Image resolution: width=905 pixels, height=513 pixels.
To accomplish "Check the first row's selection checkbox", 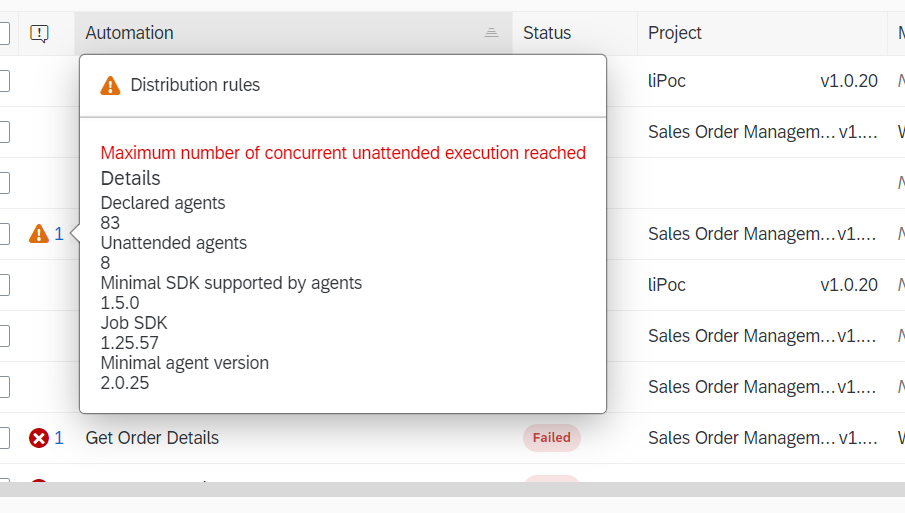I will click(x=3, y=81).
